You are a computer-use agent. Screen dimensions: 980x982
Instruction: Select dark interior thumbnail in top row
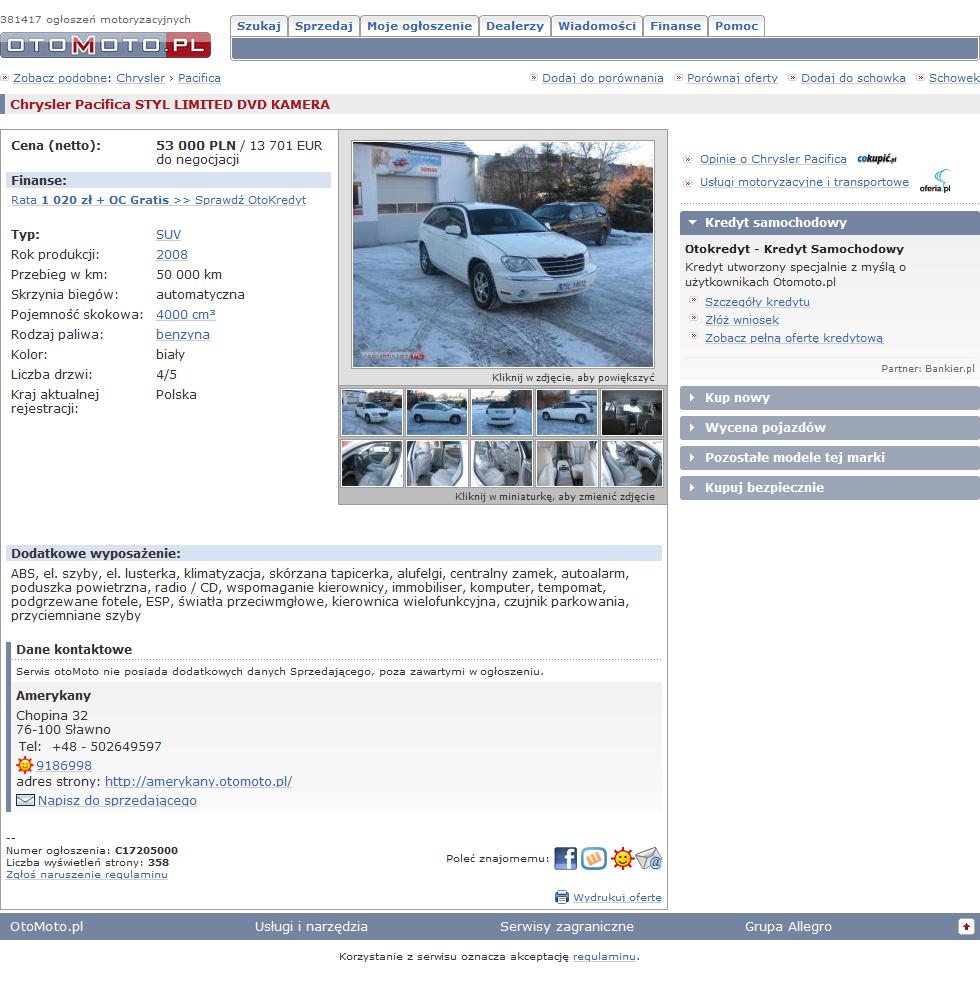pyautogui.click(x=632, y=412)
